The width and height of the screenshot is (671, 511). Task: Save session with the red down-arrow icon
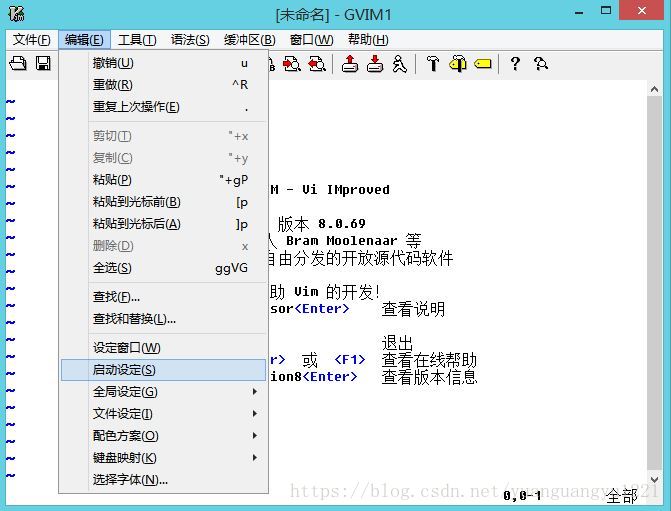375,64
